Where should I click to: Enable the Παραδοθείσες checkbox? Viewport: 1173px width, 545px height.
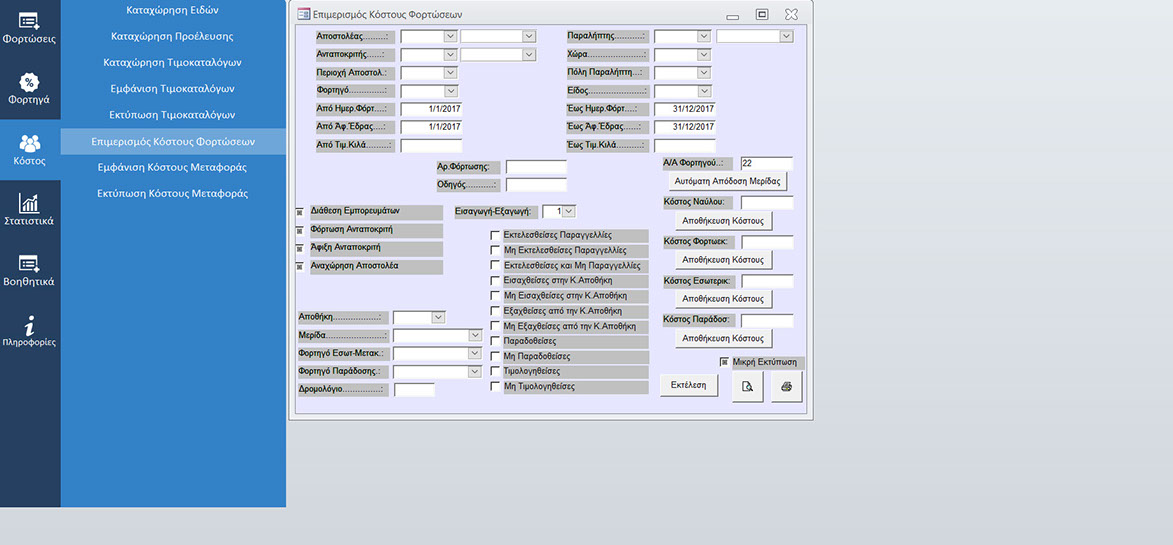click(495, 342)
